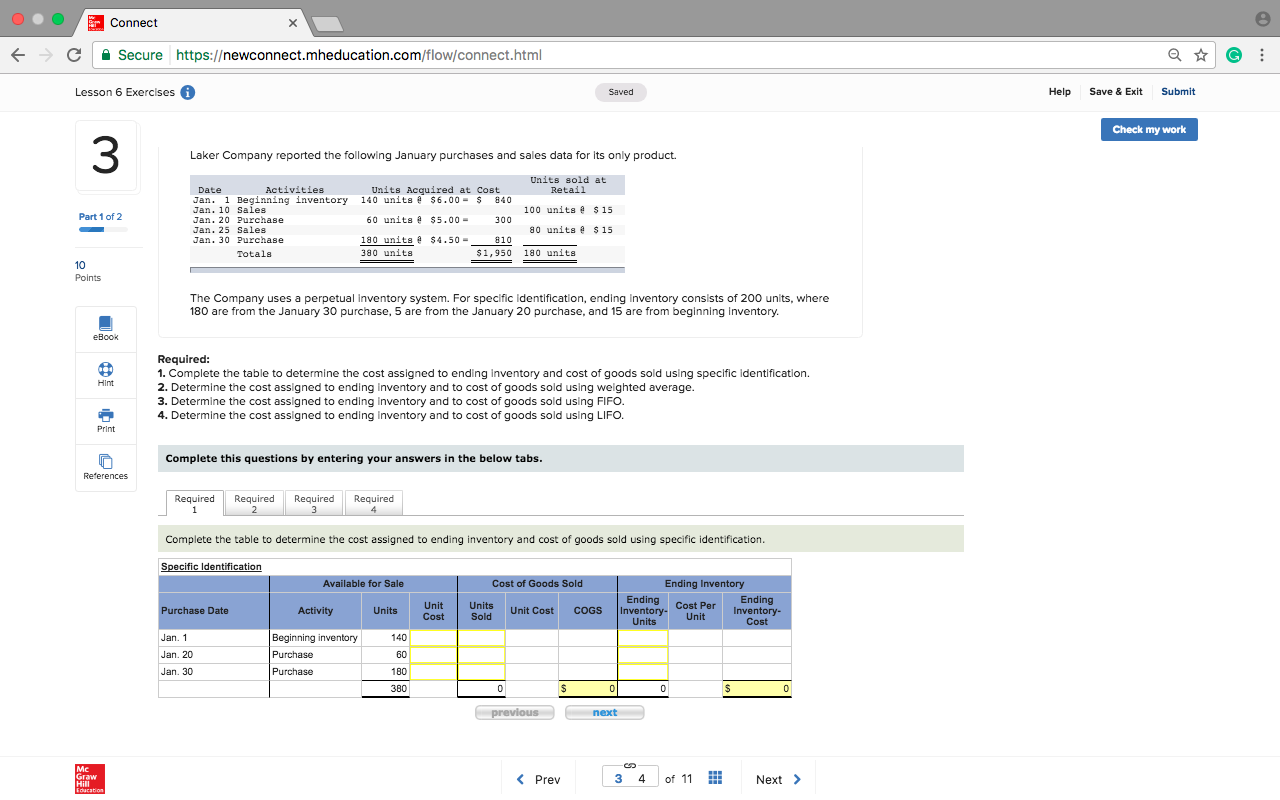Click the Submit link
The width and height of the screenshot is (1280, 800).
point(1177,91)
